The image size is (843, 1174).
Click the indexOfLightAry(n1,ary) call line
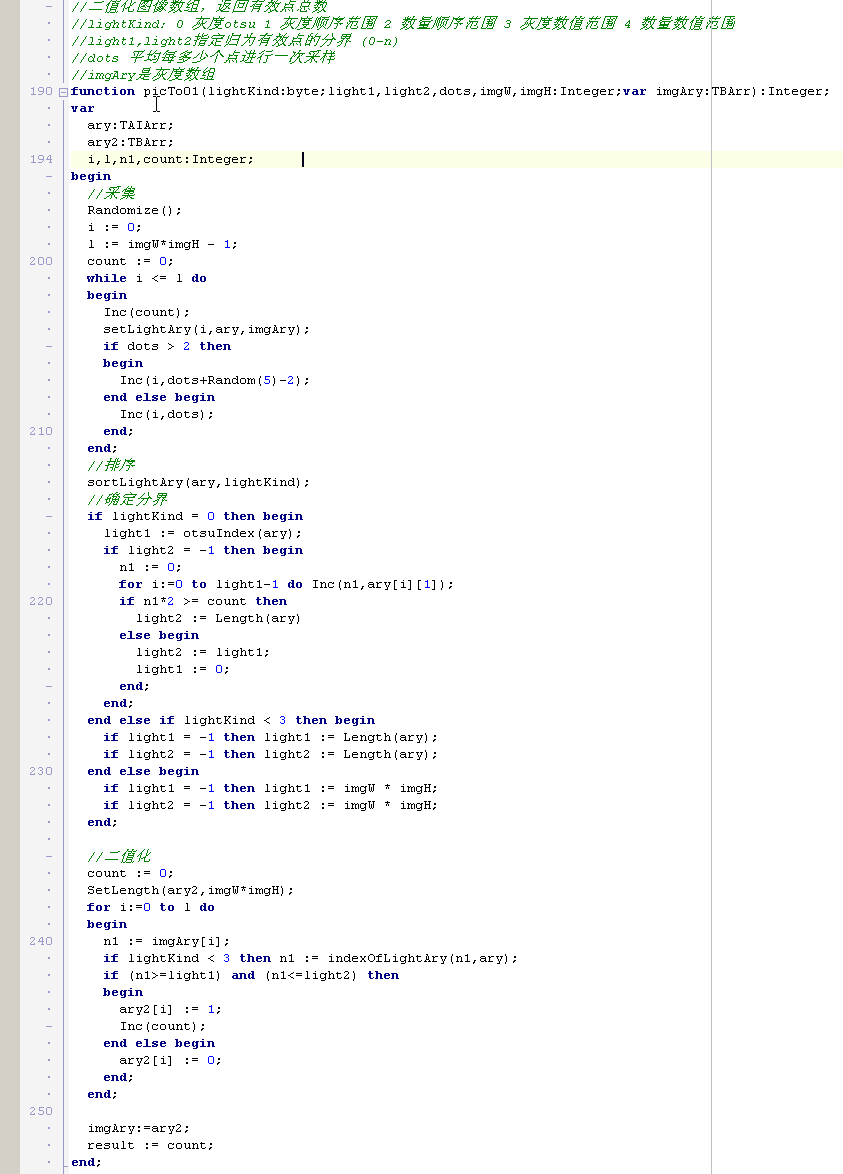pos(311,958)
